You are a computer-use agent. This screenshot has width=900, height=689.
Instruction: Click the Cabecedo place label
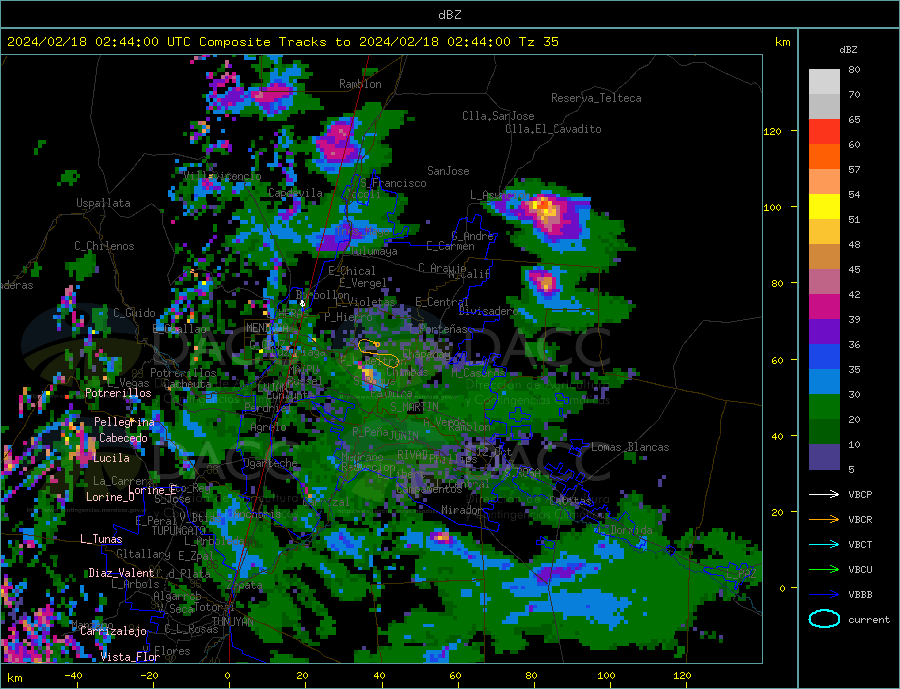[x=123, y=438]
